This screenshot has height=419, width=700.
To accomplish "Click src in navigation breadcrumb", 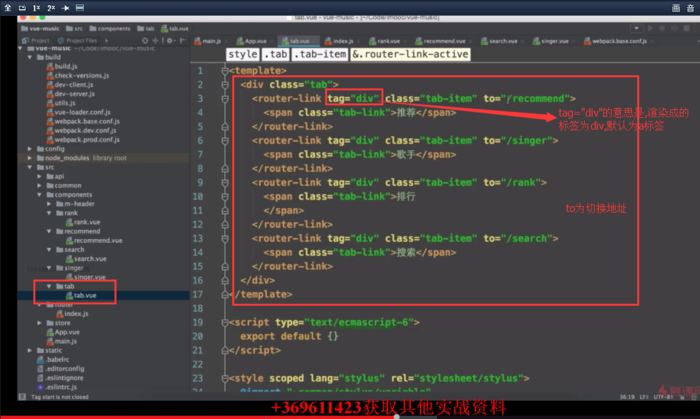I will coord(75,28).
